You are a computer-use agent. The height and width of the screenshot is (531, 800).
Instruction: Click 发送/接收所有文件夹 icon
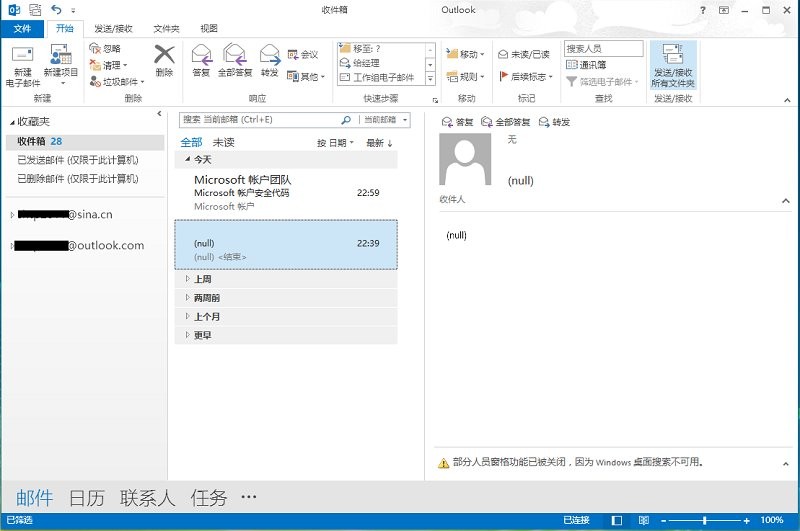click(x=673, y=64)
